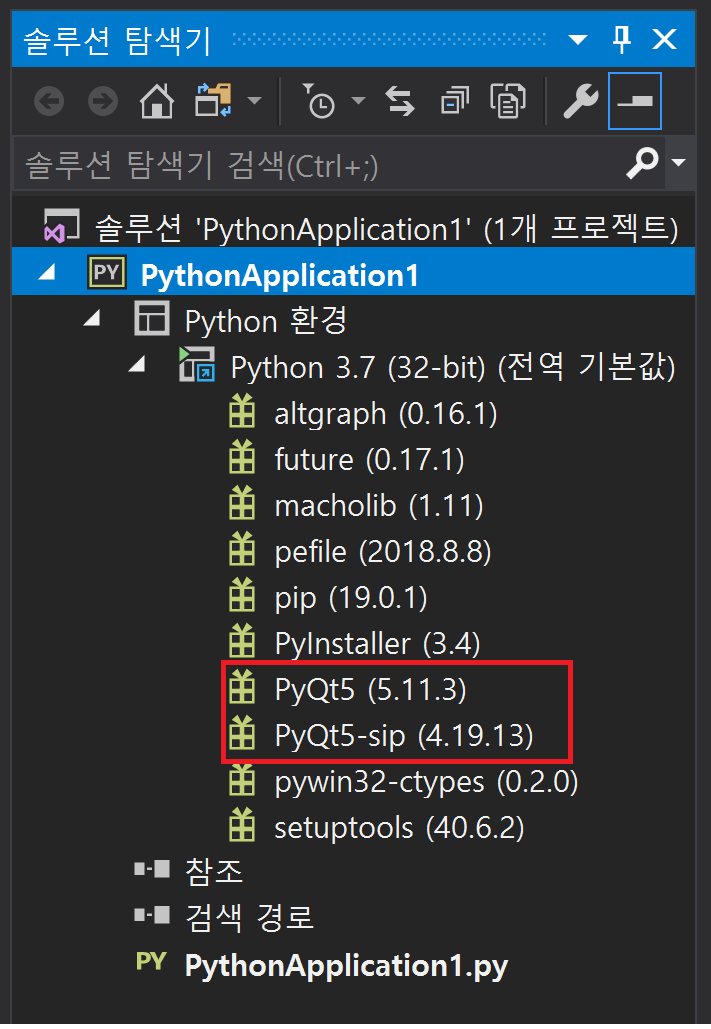Screen dimensions: 711x1029
Task: Toggle auto-hide pin in title bar
Action: pos(621,39)
